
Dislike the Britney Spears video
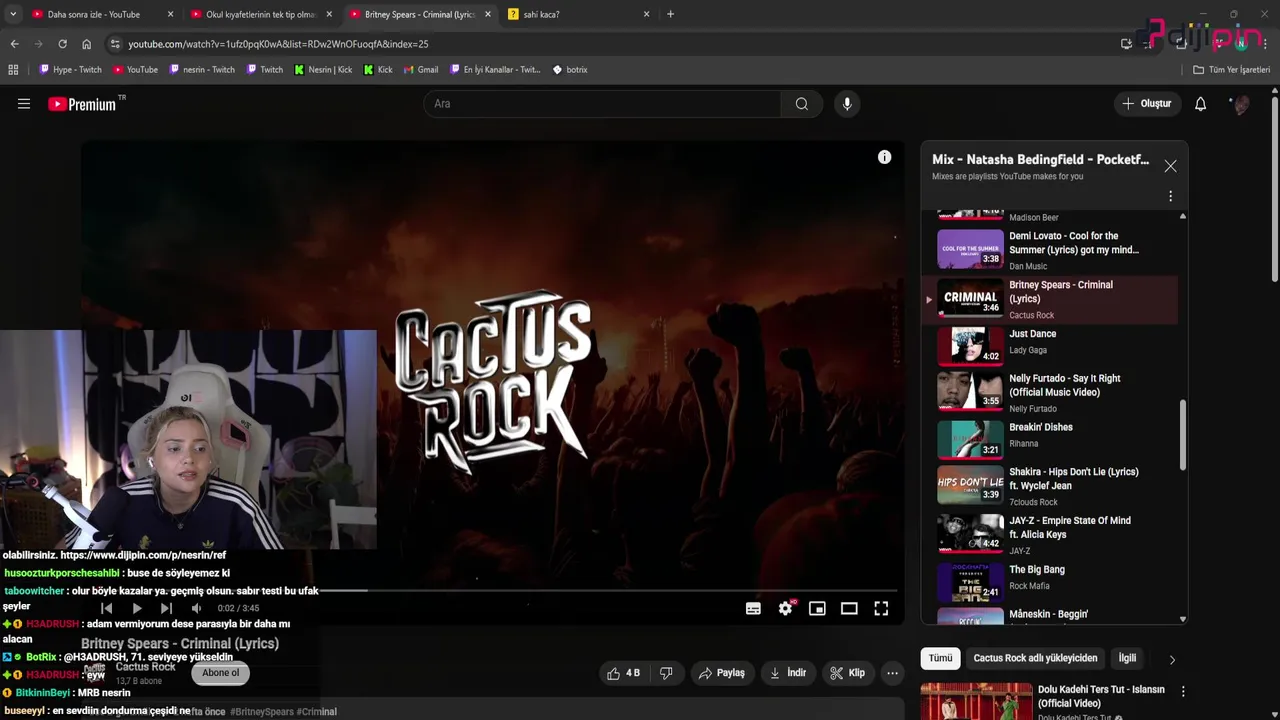pyautogui.click(x=666, y=673)
